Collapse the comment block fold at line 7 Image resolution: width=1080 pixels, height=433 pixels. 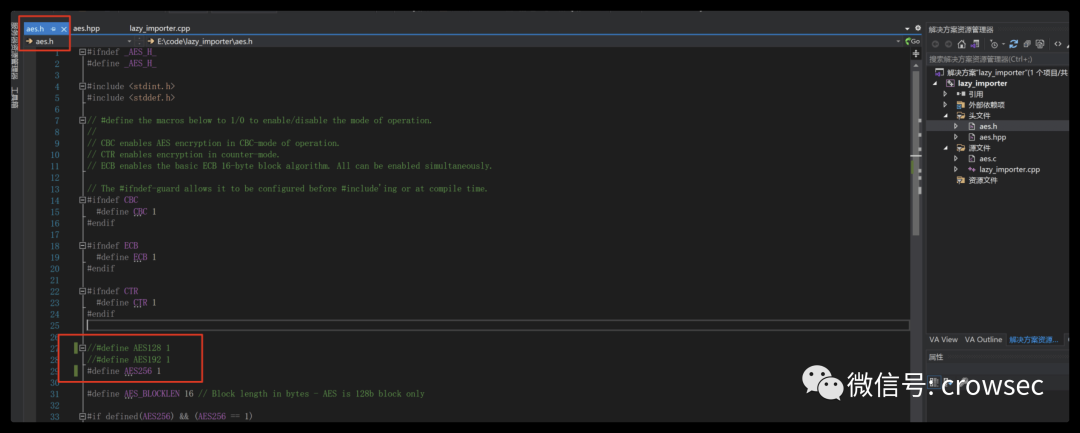tap(82, 120)
